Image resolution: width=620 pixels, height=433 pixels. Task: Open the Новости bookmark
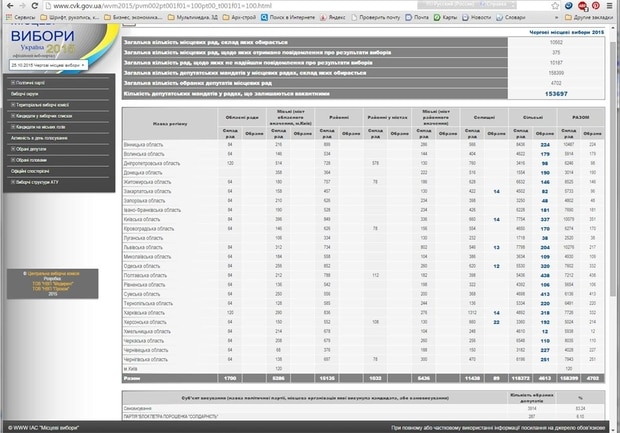coord(486,18)
